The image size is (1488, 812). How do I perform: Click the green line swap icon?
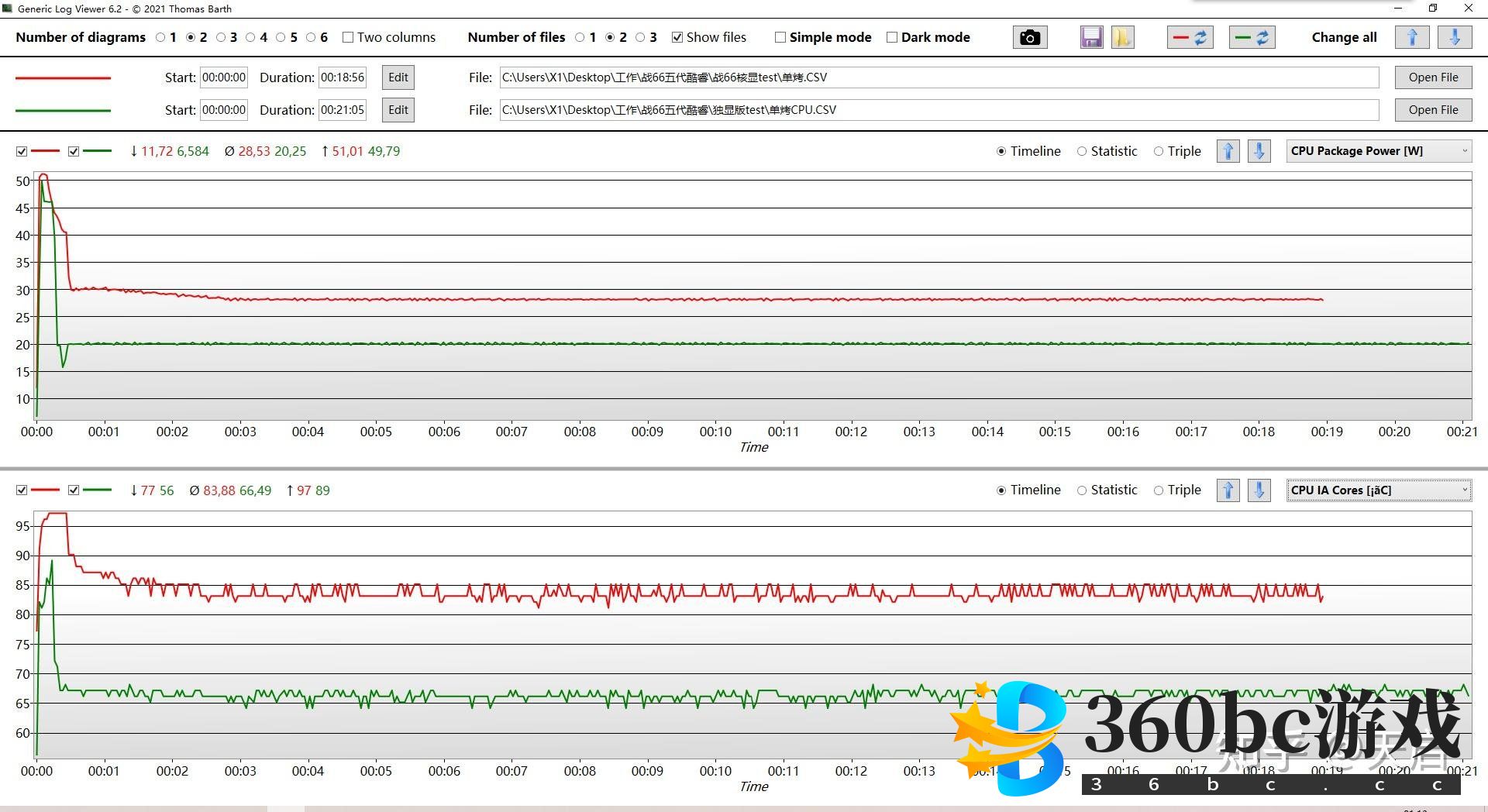[1252, 37]
